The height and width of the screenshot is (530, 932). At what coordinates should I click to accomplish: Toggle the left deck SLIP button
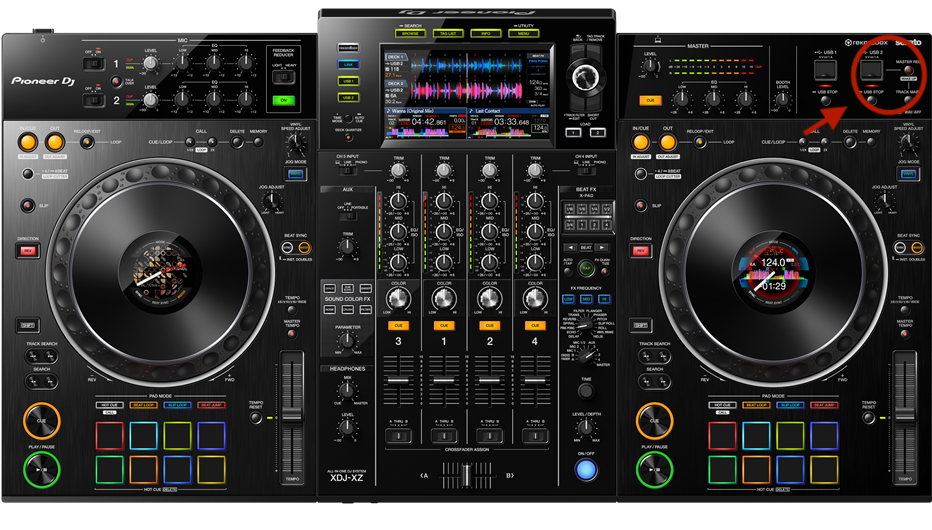coord(27,206)
